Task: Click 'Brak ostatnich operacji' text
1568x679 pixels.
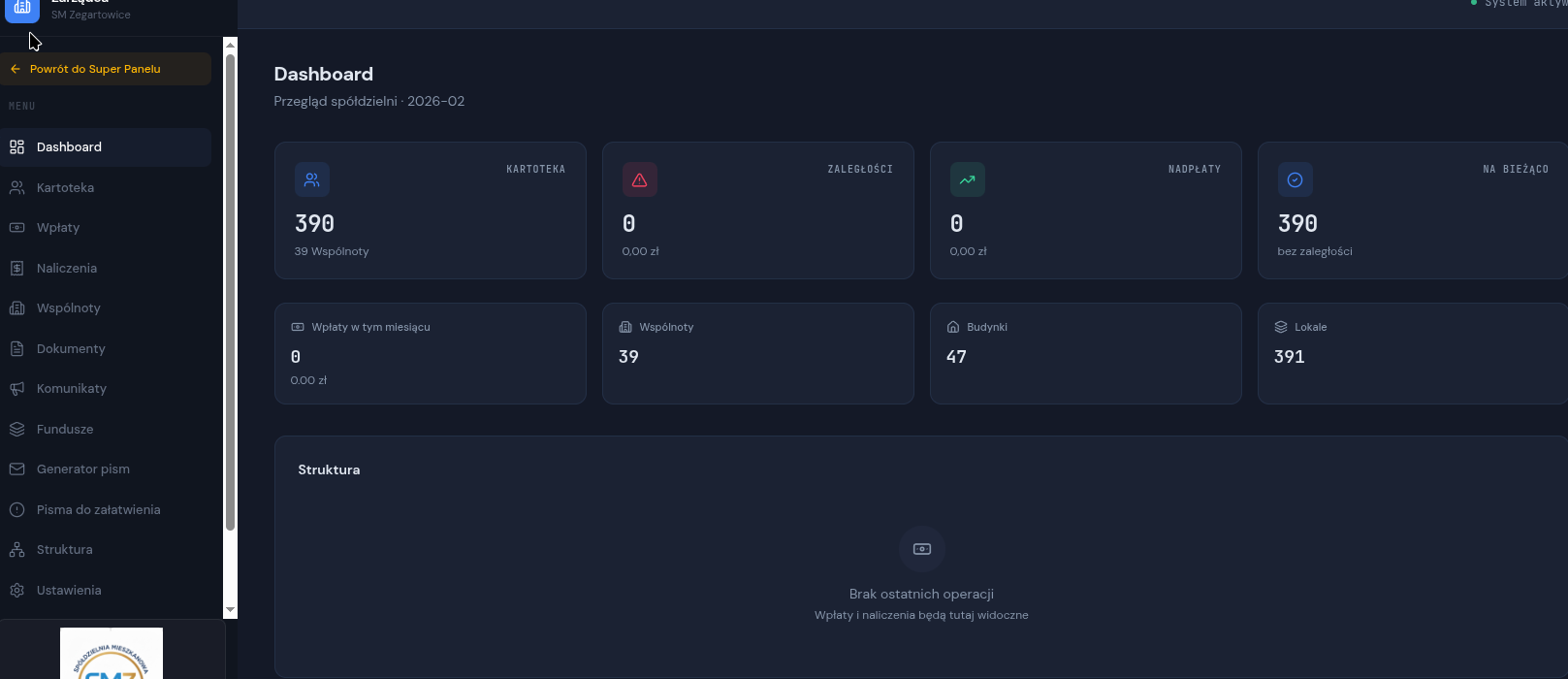Action: [921, 594]
